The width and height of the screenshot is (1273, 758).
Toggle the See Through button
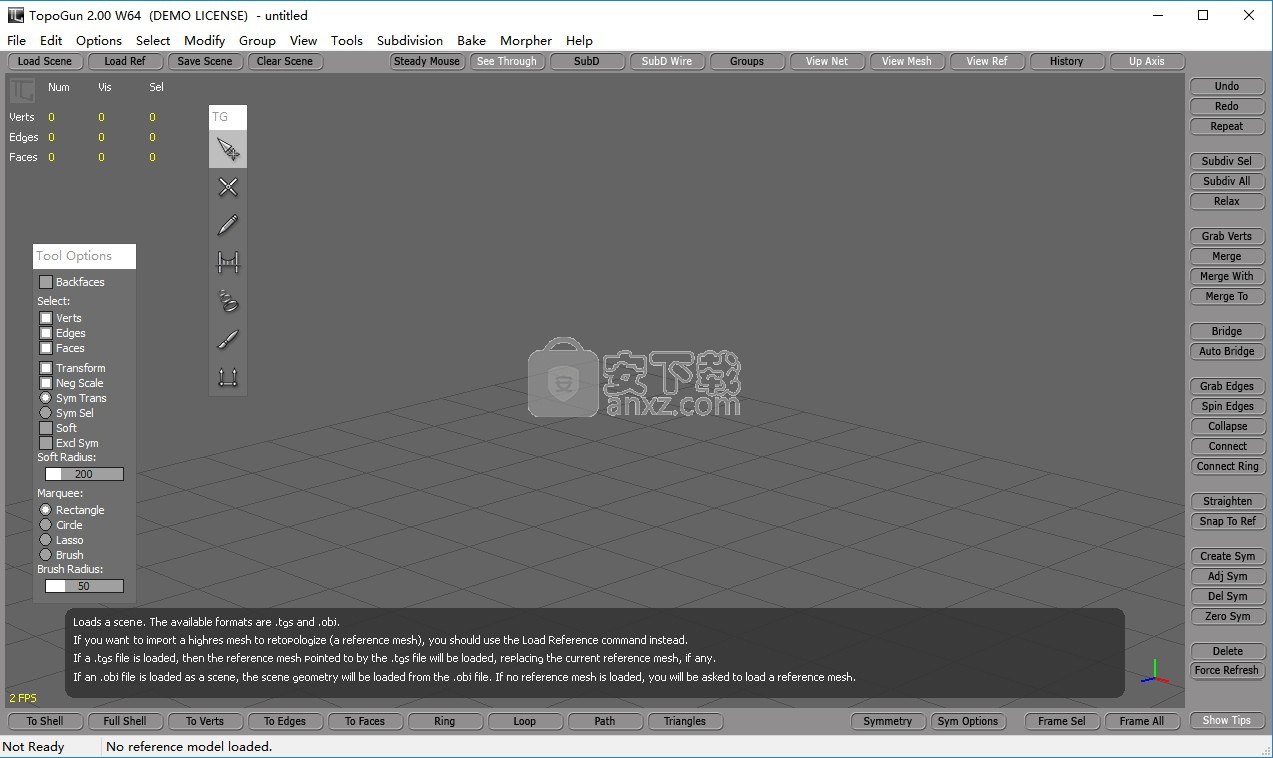tap(507, 61)
